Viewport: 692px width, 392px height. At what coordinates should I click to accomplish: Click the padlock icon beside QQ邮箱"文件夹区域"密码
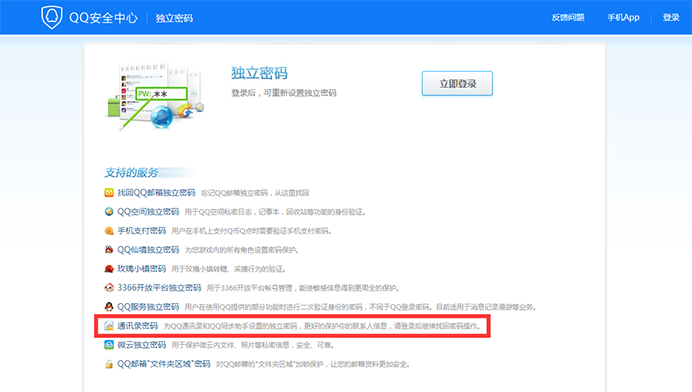(x=109, y=364)
